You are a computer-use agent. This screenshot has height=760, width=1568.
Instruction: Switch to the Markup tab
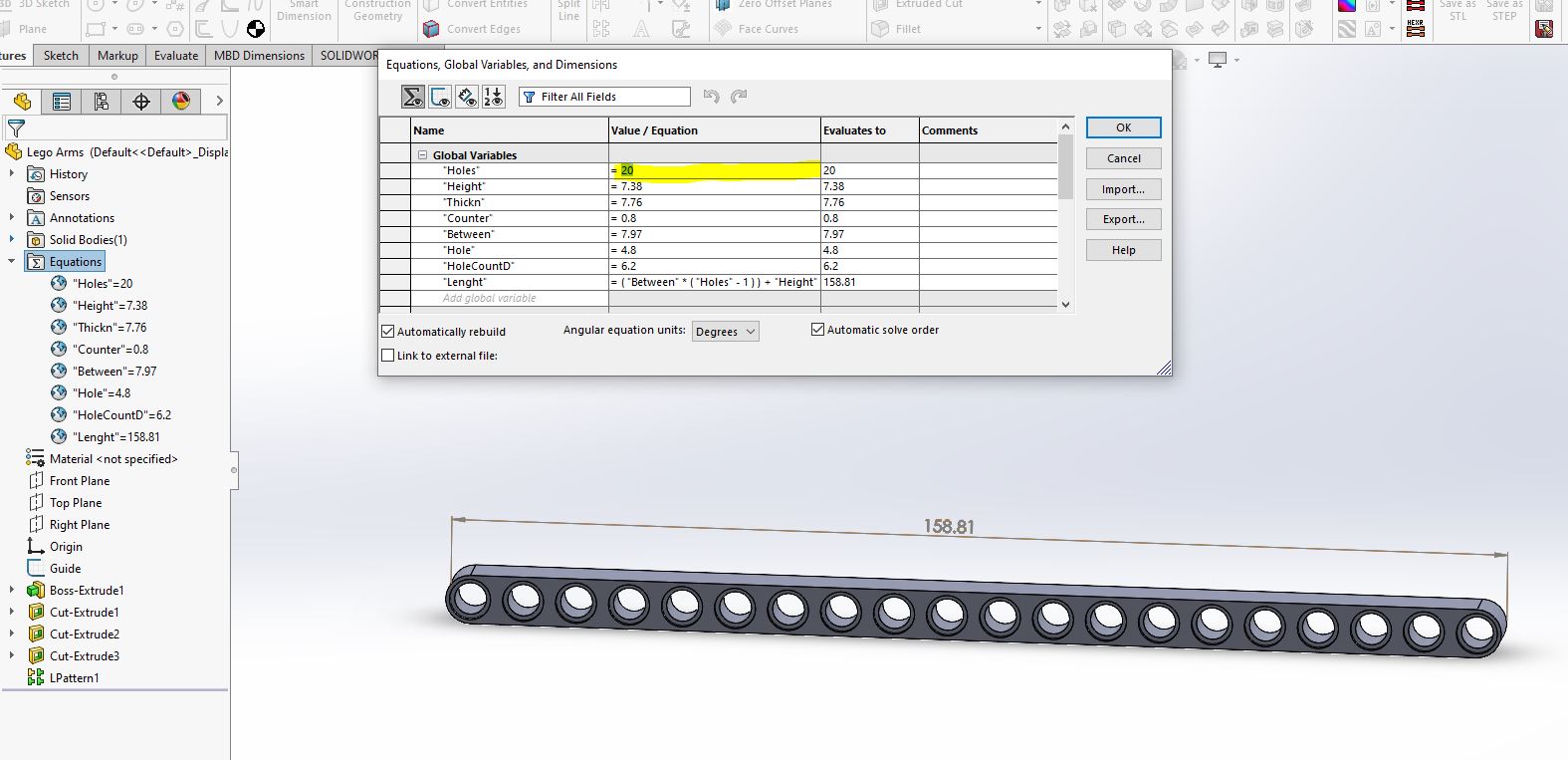point(117,56)
